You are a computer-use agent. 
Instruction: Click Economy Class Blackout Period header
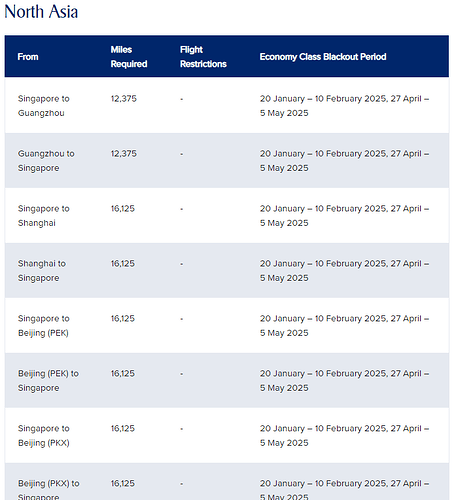click(x=323, y=57)
